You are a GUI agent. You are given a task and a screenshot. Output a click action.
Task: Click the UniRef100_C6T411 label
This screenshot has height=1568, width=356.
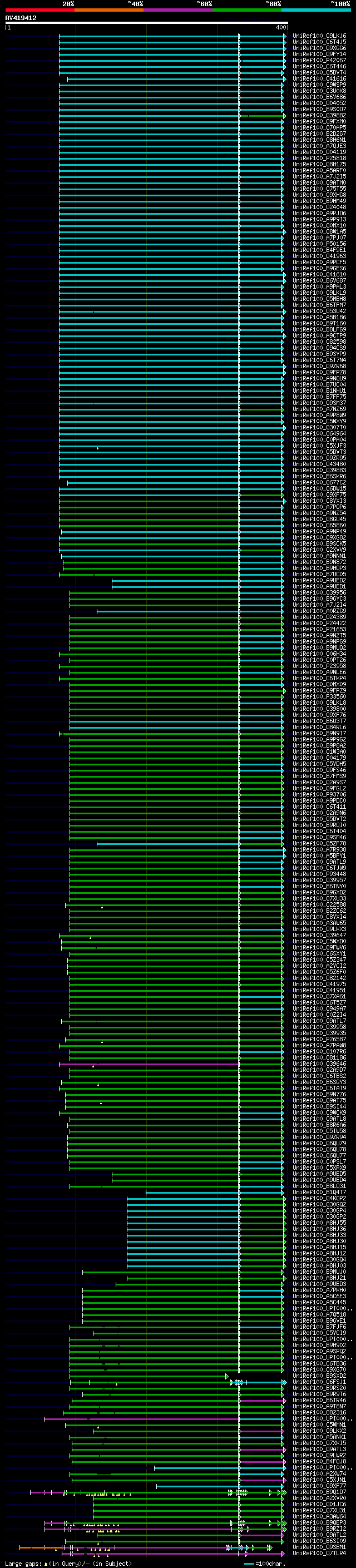319,807
